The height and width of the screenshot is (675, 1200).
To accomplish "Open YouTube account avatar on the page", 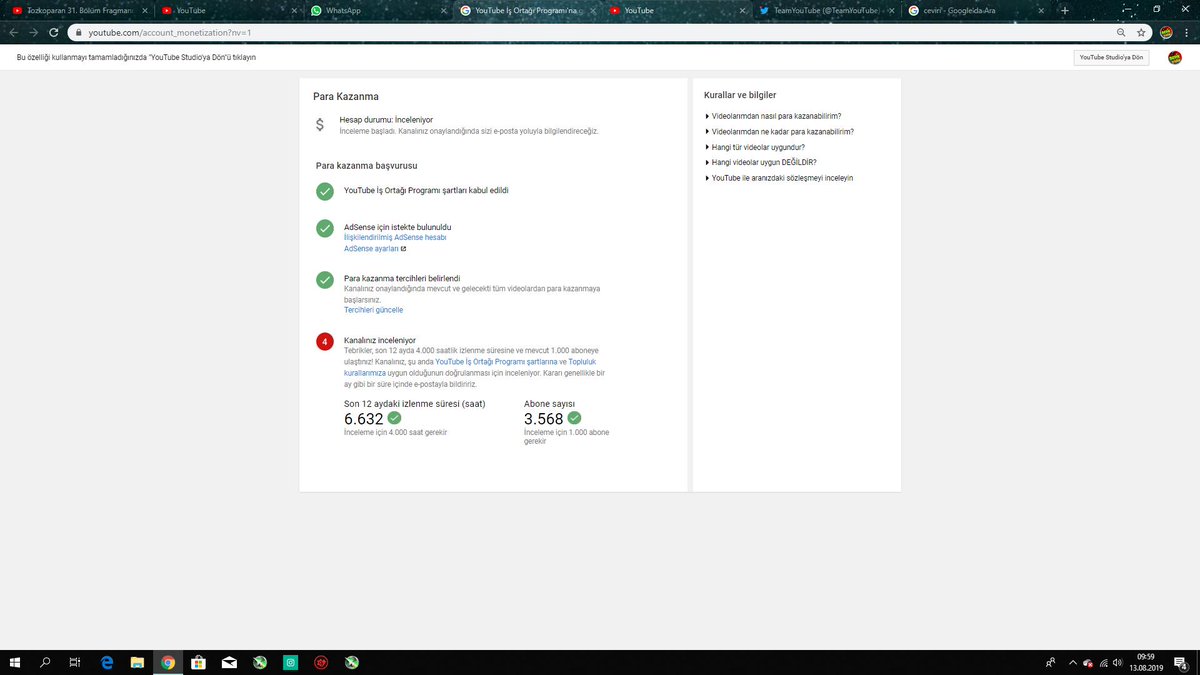I will coord(1174,57).
